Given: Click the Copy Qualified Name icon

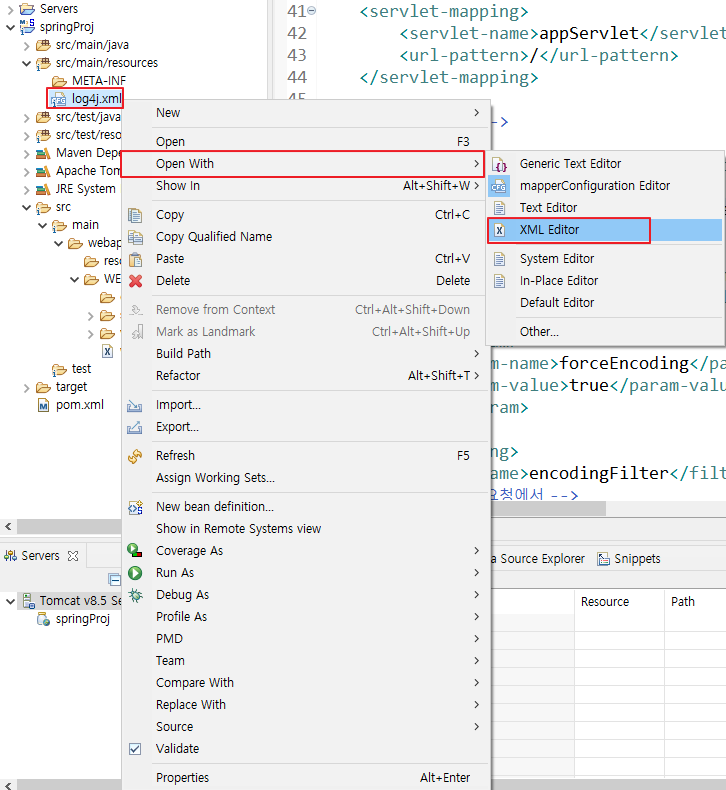Looking at the screenshot, I should pos(135,237).
